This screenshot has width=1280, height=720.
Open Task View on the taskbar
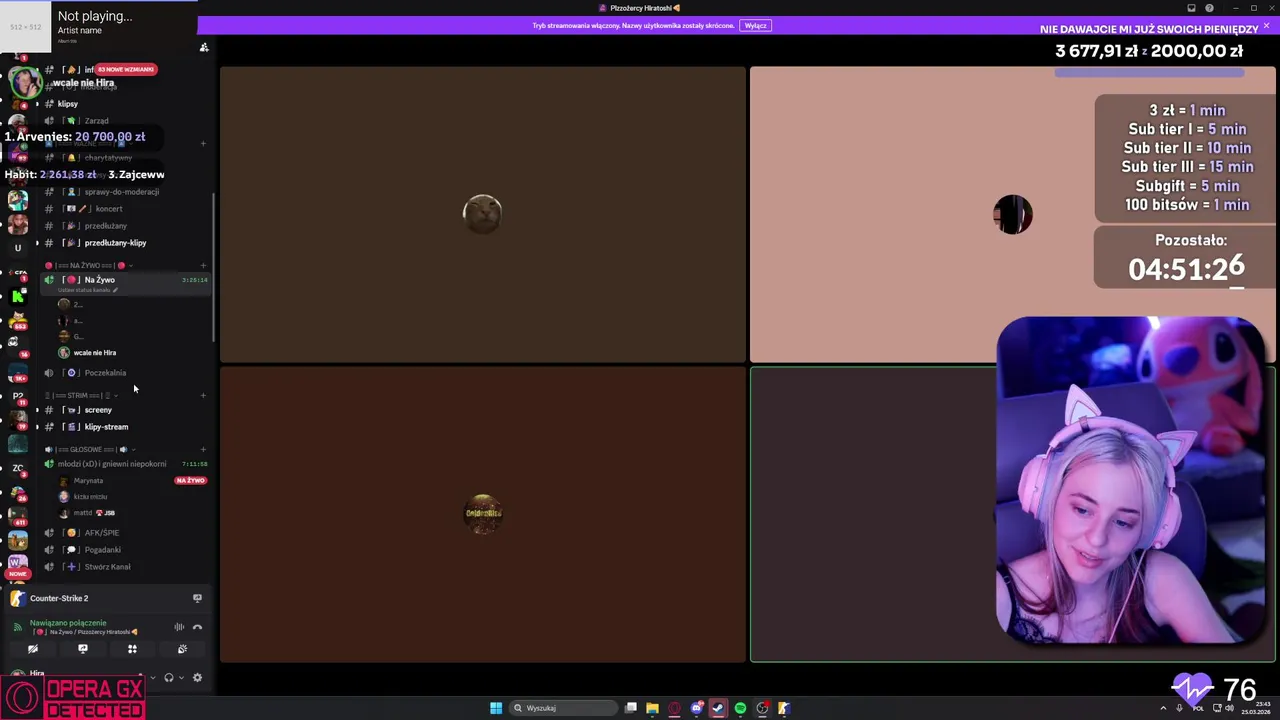pyautogui.click(x=631, y=708)
